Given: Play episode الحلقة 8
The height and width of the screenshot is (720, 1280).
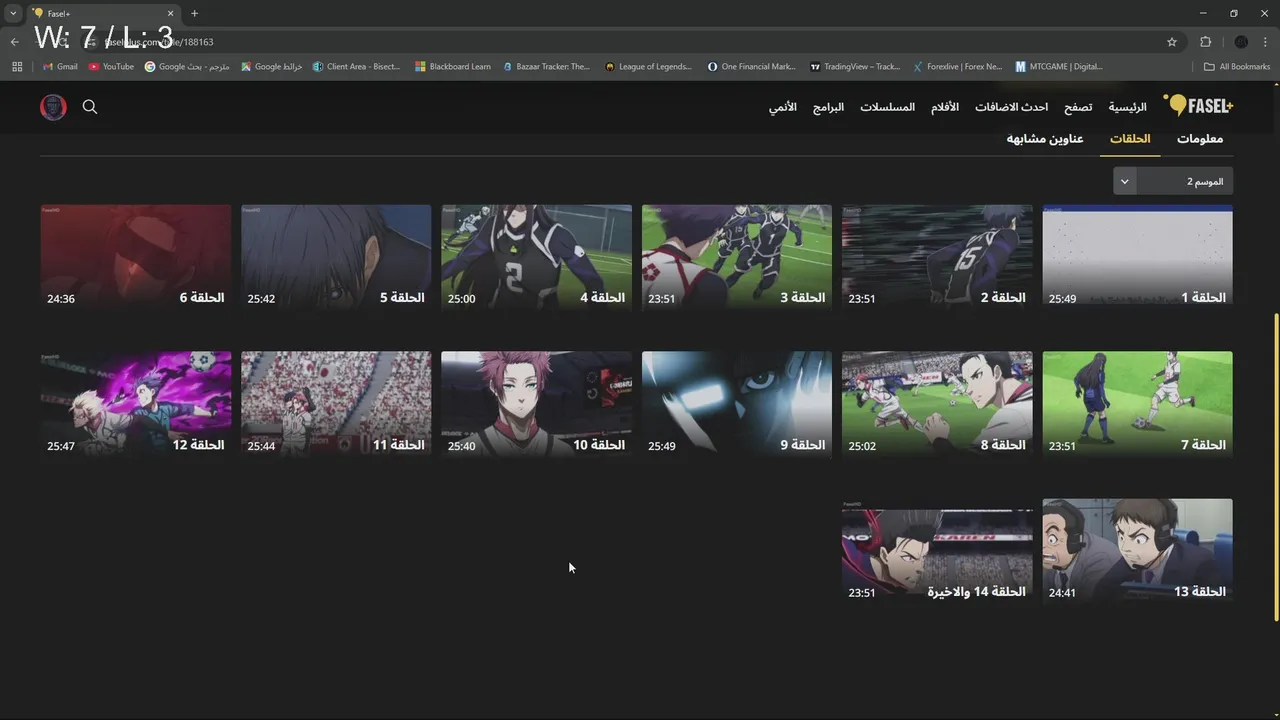Looking at the screenshot, I should click(x=937, y=403).
